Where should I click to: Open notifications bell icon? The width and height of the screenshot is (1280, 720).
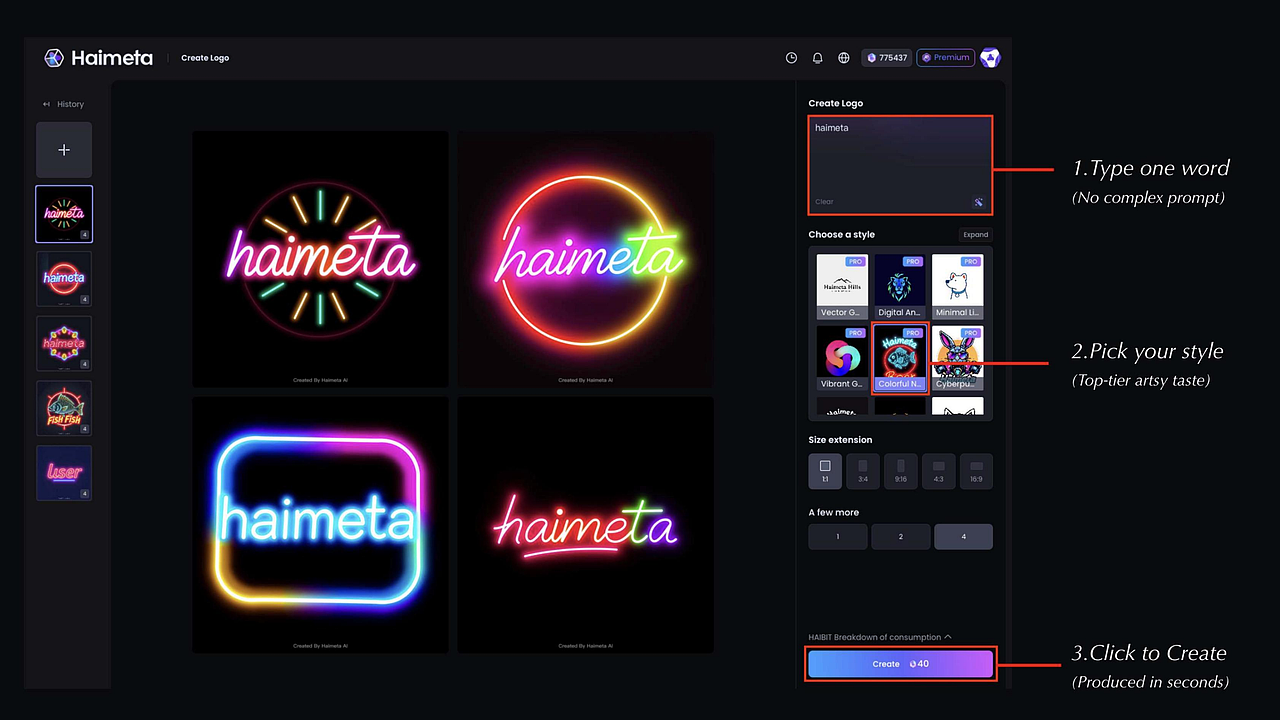click(x=817, y=58)
